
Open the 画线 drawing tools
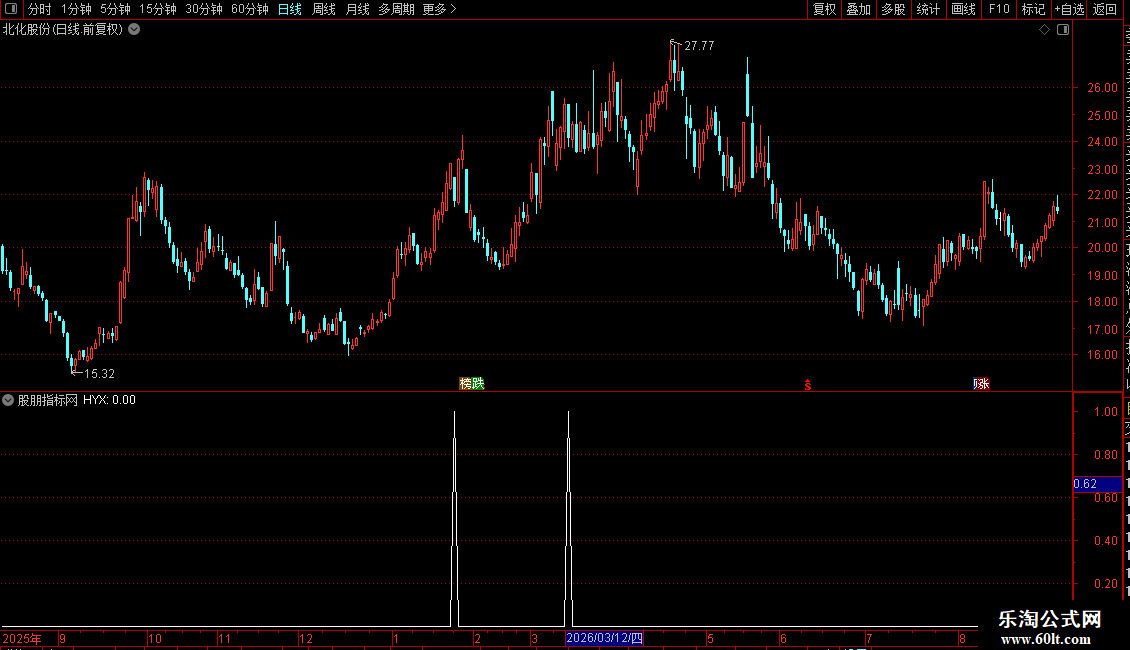pos(964,9)
